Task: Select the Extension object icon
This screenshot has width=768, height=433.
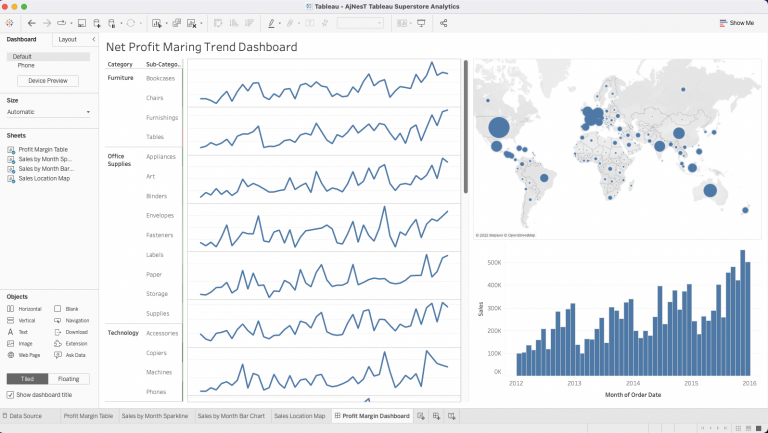Action: [x=58, y=343]
